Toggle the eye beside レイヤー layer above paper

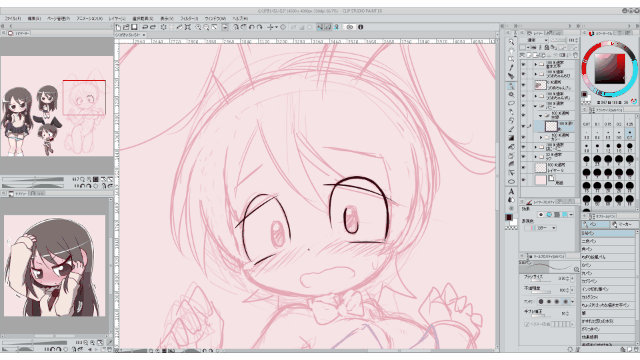point(523,168)
